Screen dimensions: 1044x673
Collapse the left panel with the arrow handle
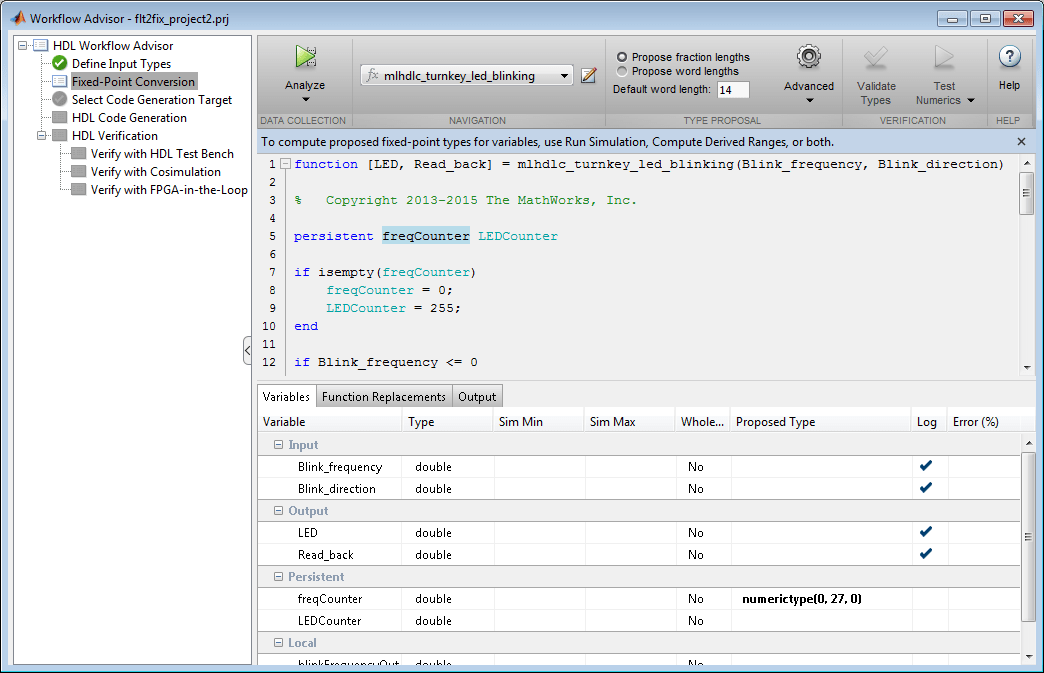click(247, 351)
